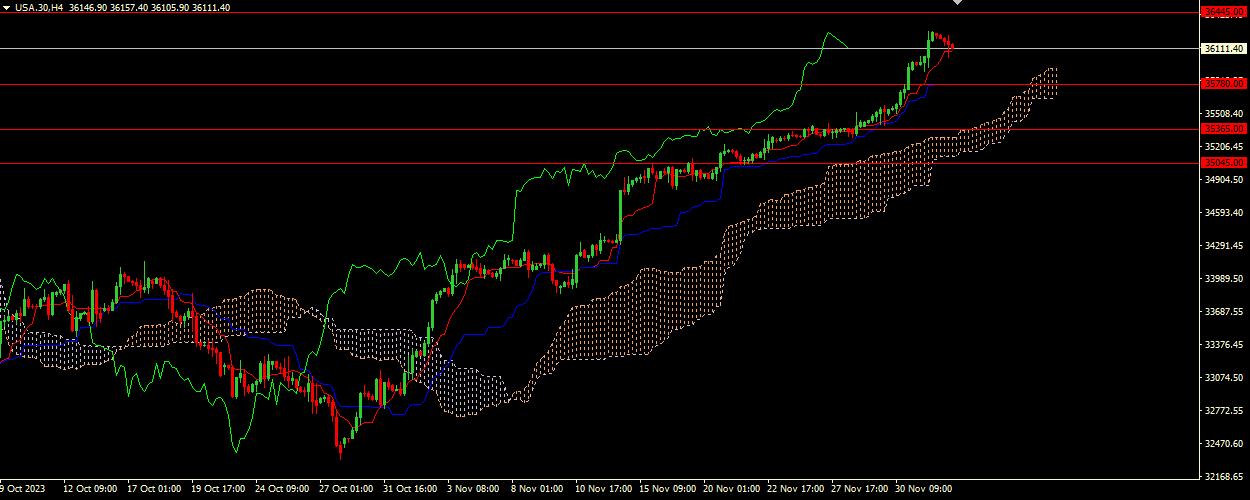Click the USA.30,H4 symbol title text

pyautogui.click(x=39, y=7)
